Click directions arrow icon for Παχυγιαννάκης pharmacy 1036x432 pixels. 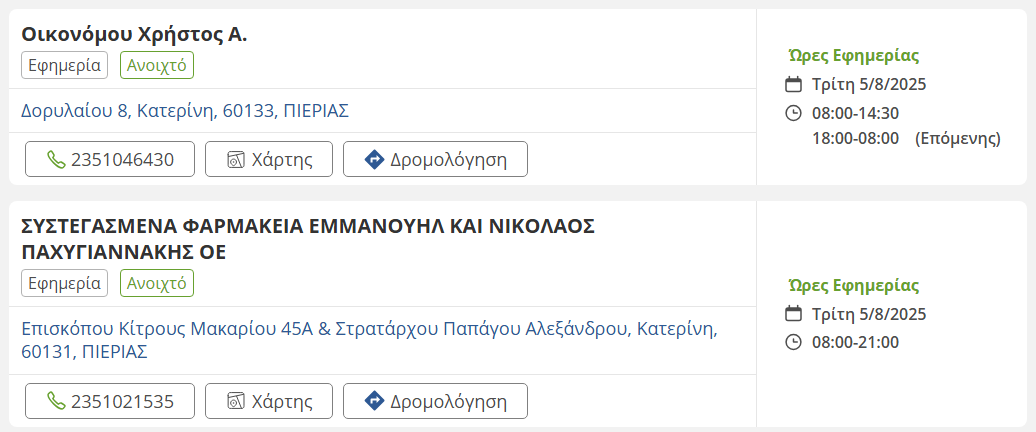pyautogui.click(x=374, y=402)
